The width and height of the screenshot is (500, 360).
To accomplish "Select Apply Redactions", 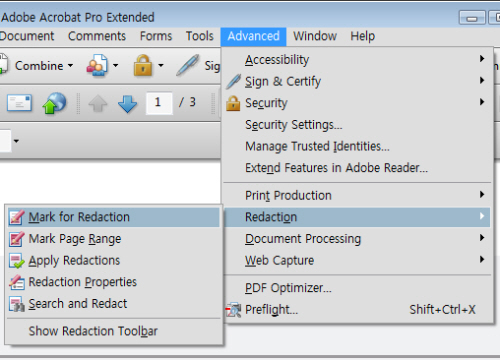I will (113, 261).
